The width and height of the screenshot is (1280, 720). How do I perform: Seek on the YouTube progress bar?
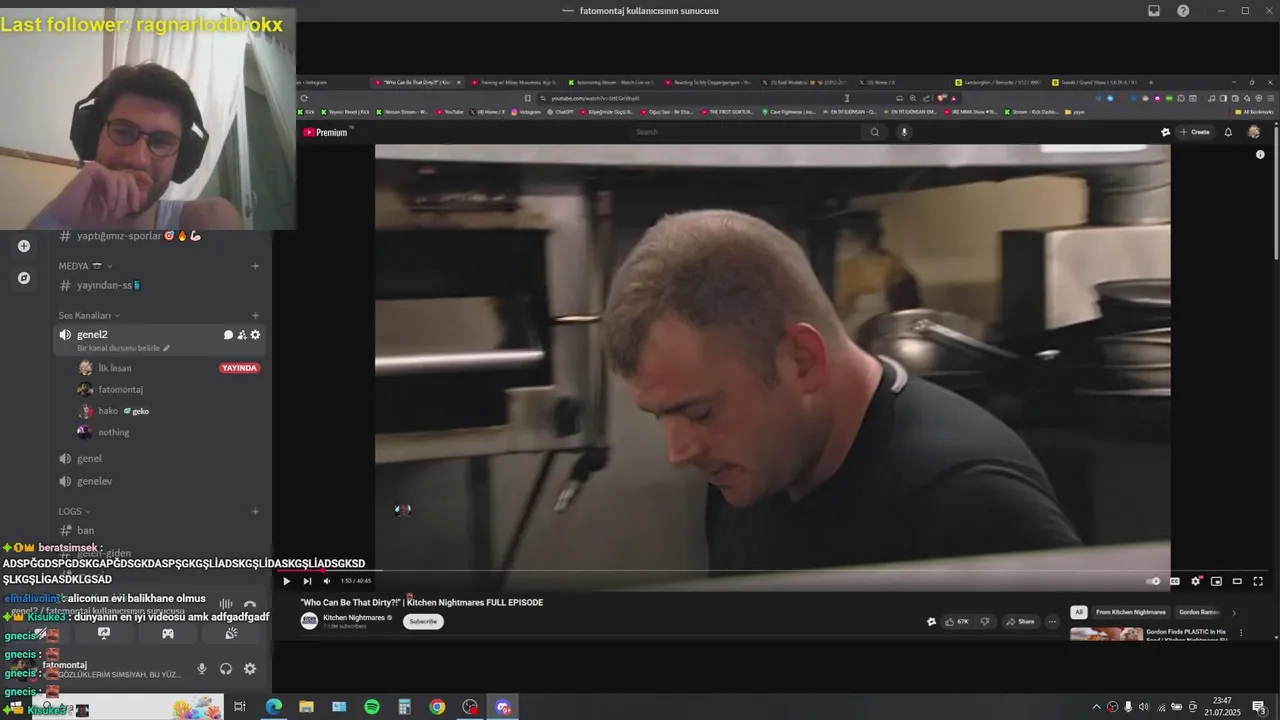(772, 571)
